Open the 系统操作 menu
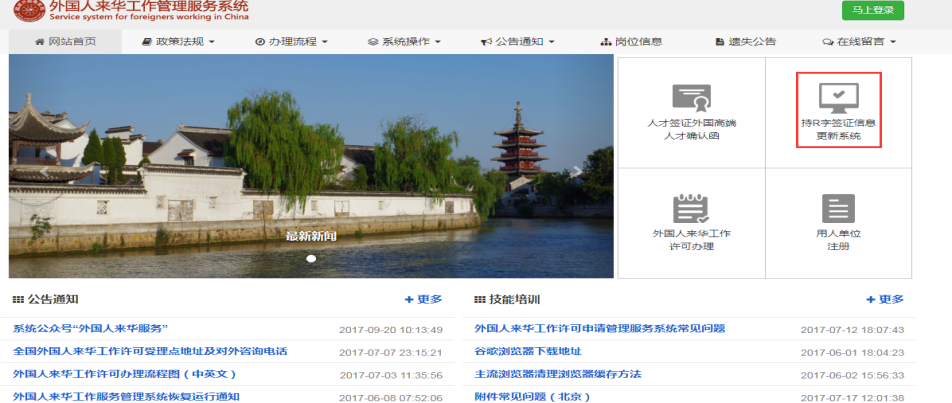This screenshot has height=403, width=952. click(x=404, y=42)
